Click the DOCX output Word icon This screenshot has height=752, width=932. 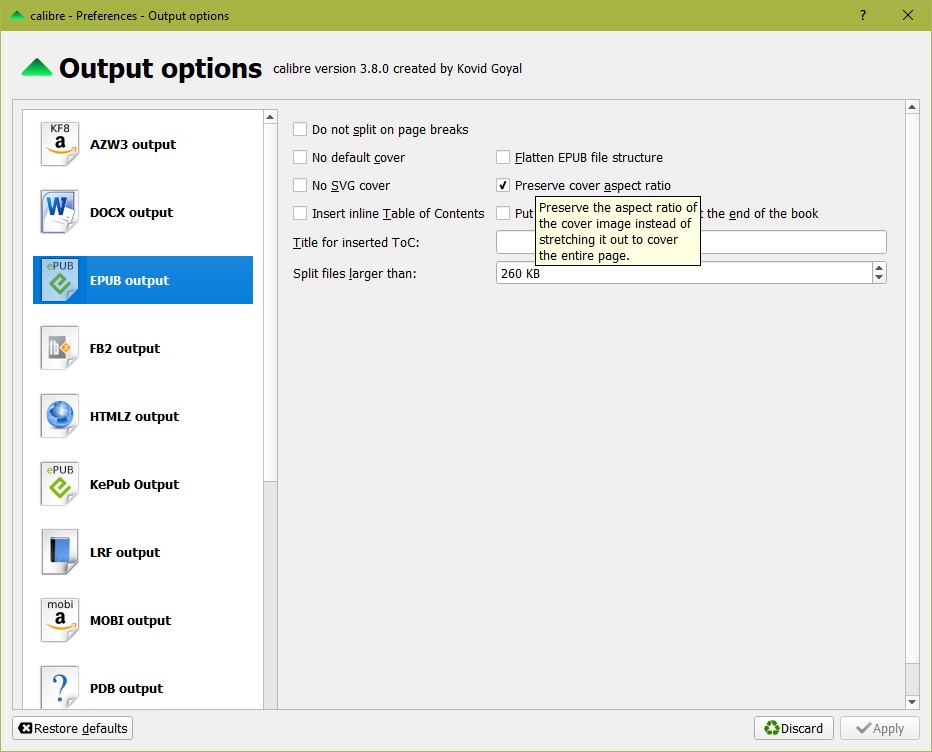(60, 212)
